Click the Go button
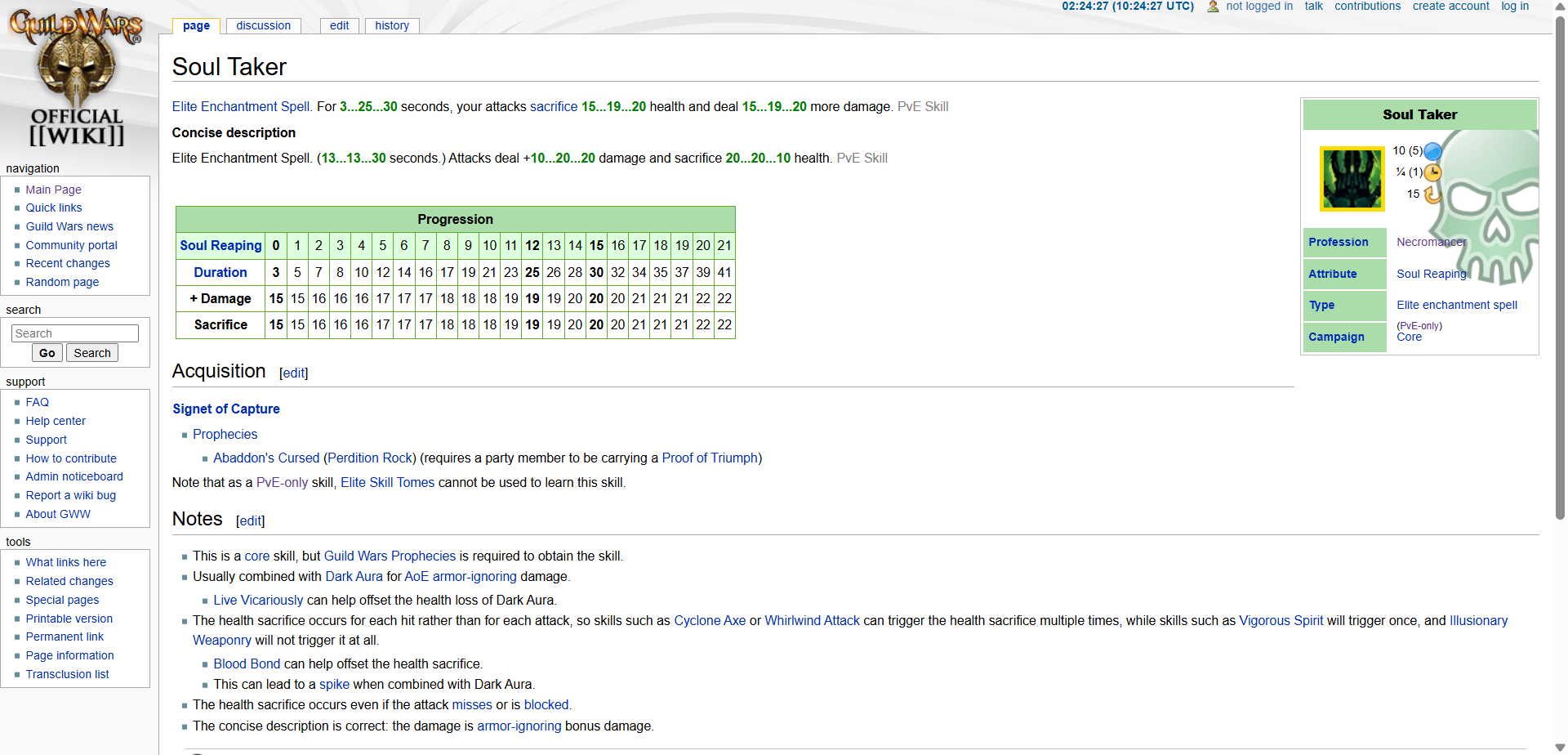Image resolution: width=1568 pixels, height=755 pixels. tap(47, 353)
